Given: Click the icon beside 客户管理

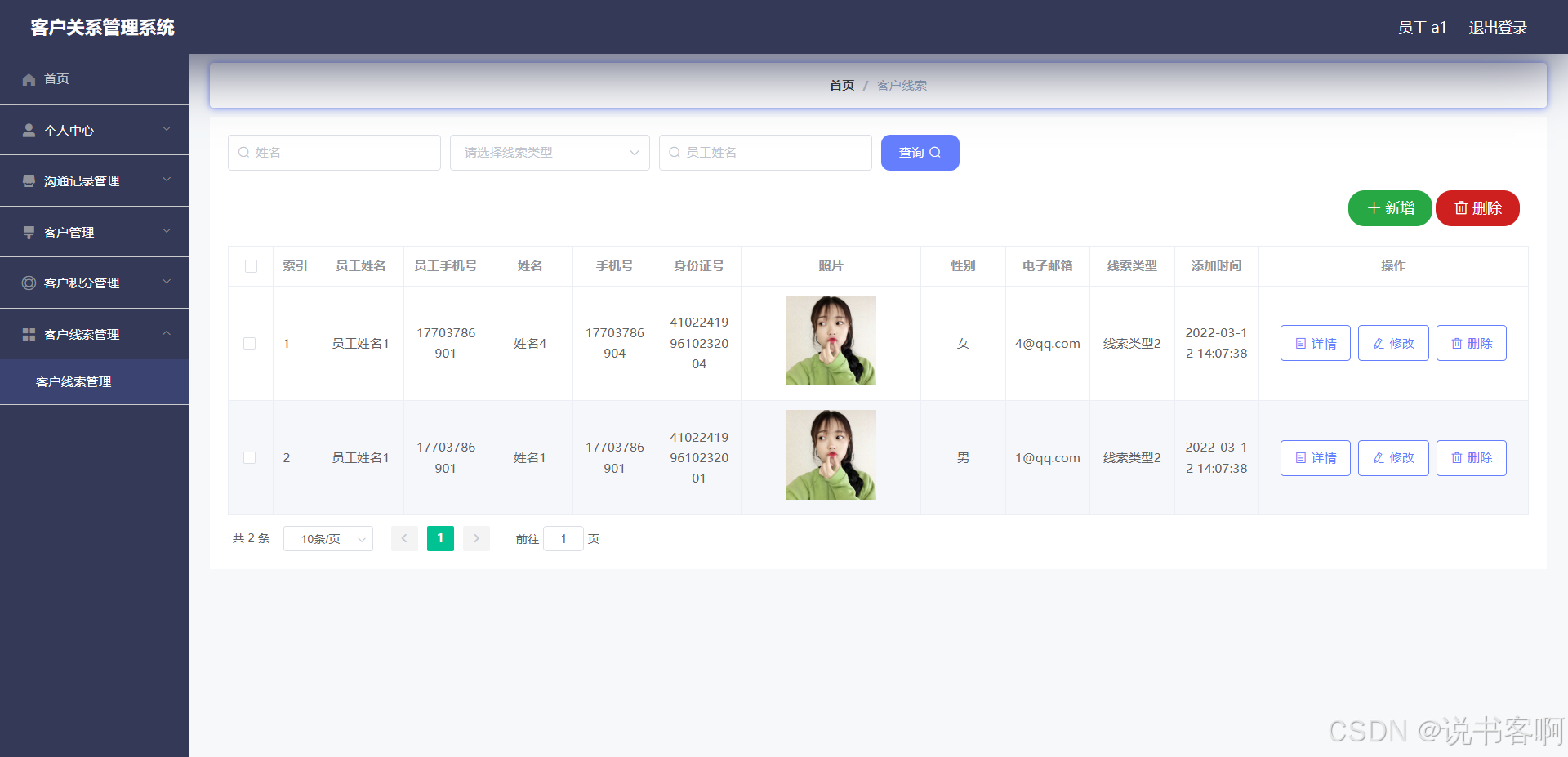Looking at the screenshot, I should 29,232.
